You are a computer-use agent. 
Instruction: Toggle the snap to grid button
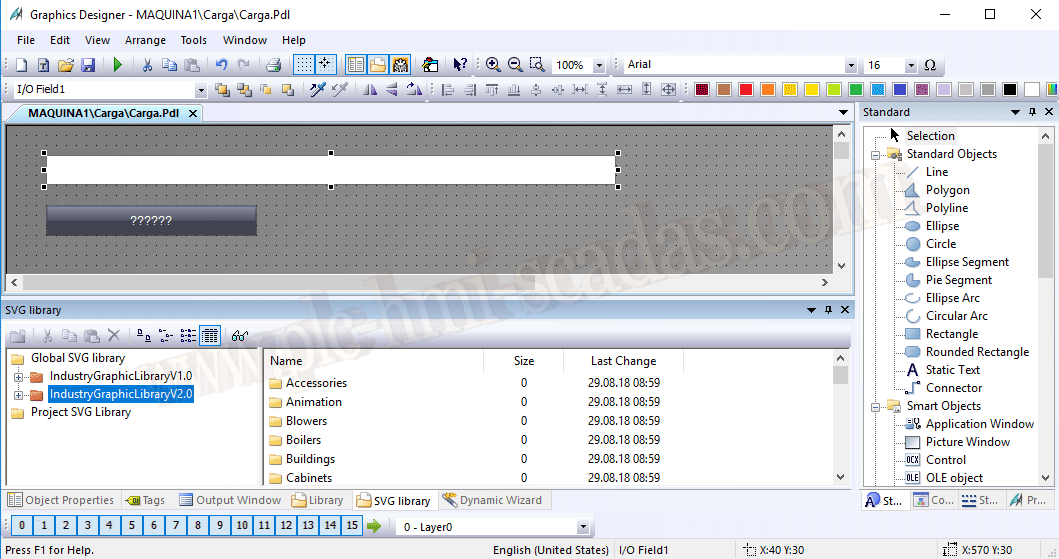coord(326,65)
